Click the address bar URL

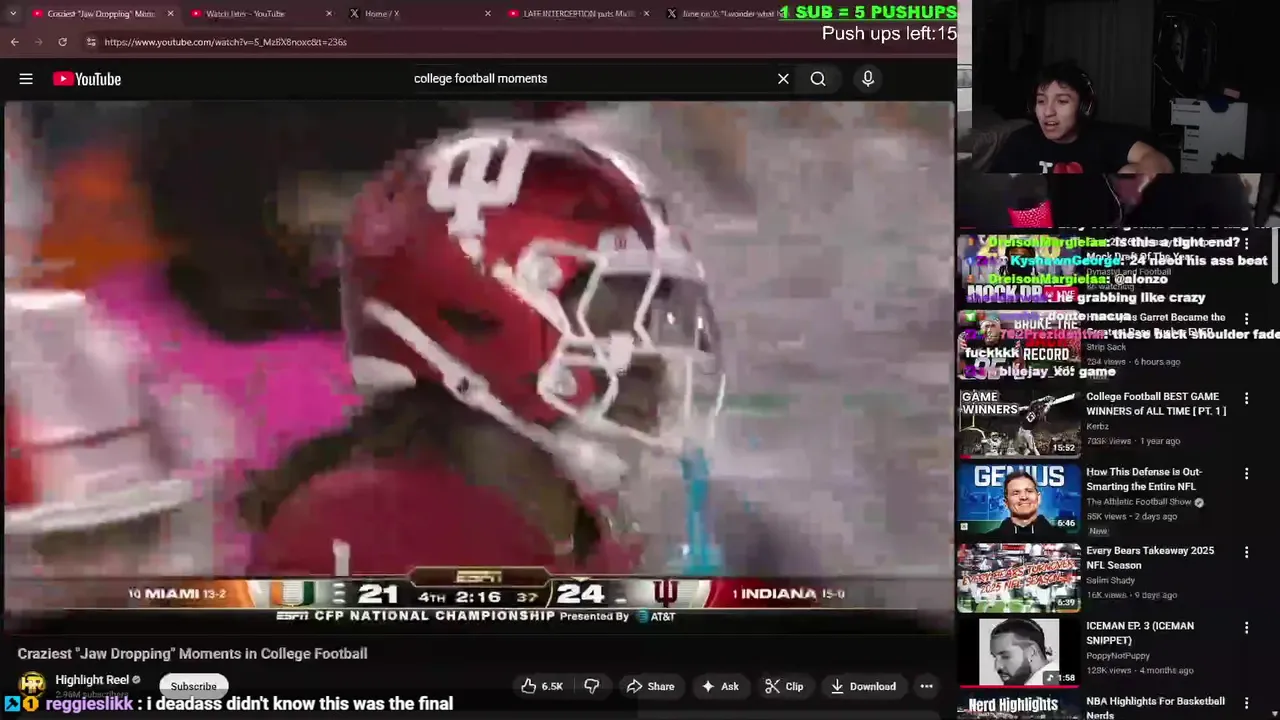tap(225, 42)
